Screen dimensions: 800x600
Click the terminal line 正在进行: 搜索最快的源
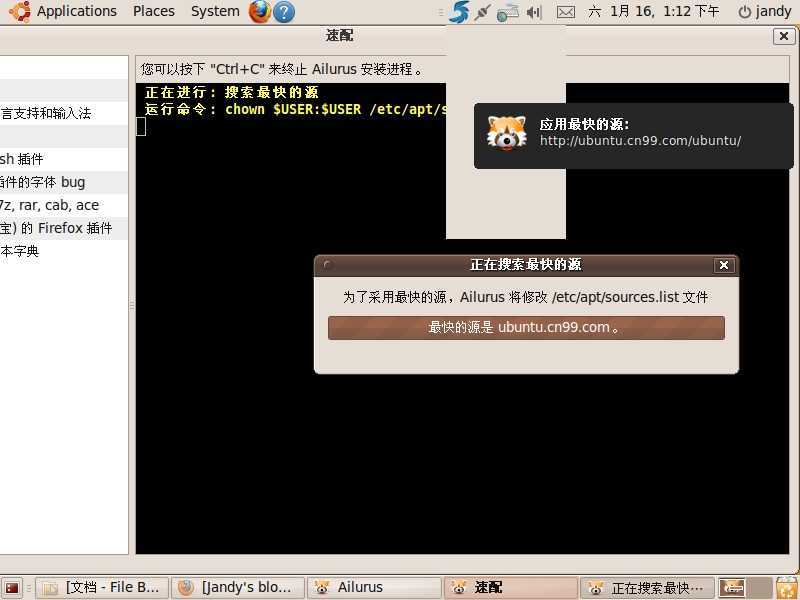232,92
